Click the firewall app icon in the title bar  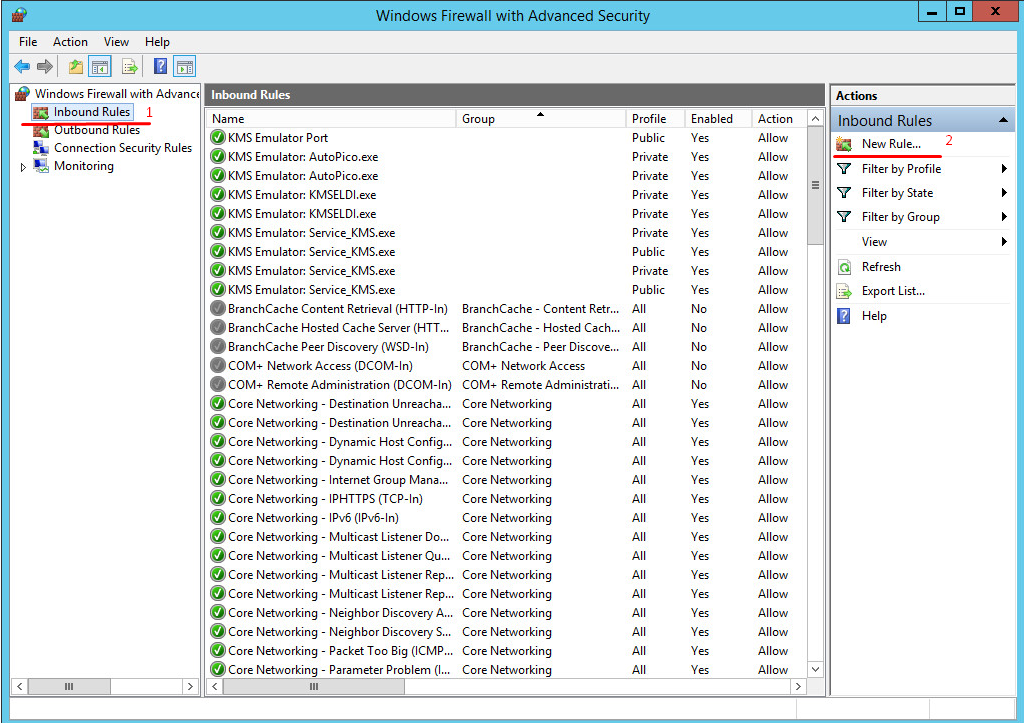(20, 15)
